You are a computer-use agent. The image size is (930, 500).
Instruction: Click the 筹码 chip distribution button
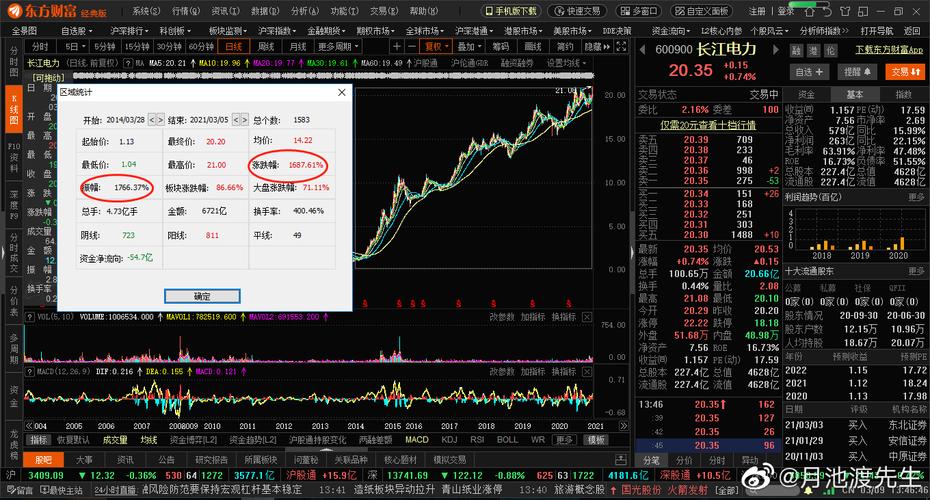click(501, 46)
